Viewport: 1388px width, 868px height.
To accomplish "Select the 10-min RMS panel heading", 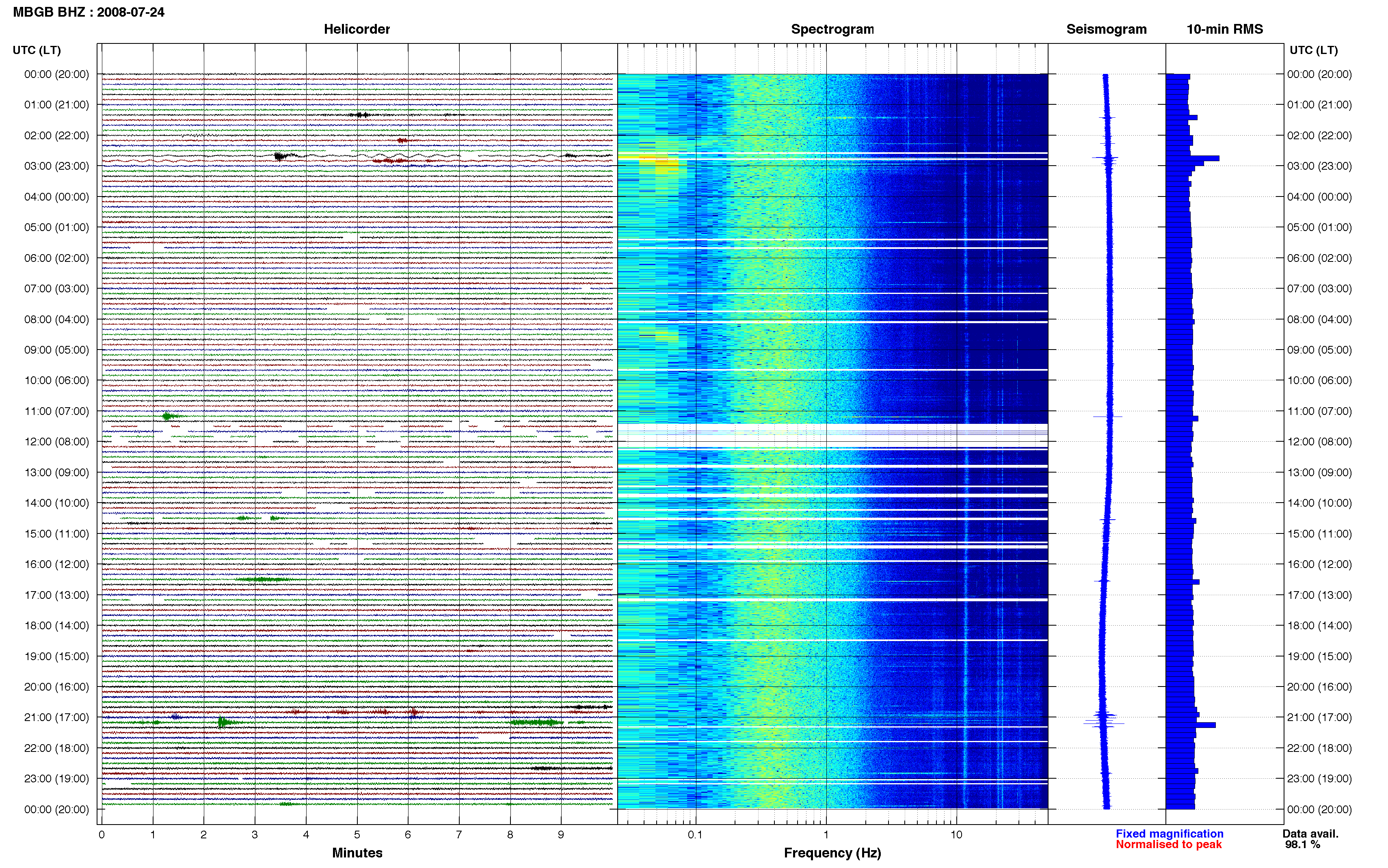I will (x=1224, y=29).
